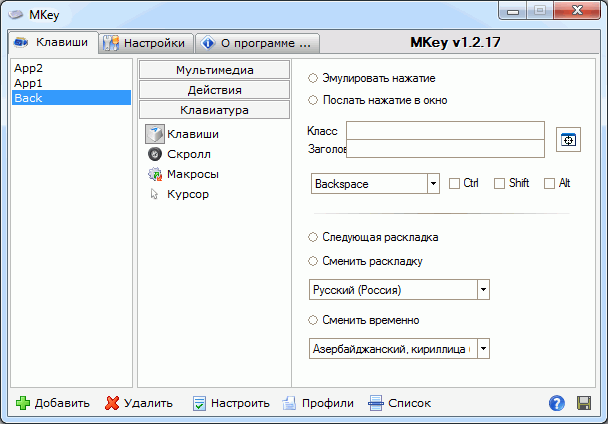This screenshot has width=608, height=424.
Task: Expand the Действия section
Action: (214, 90)
